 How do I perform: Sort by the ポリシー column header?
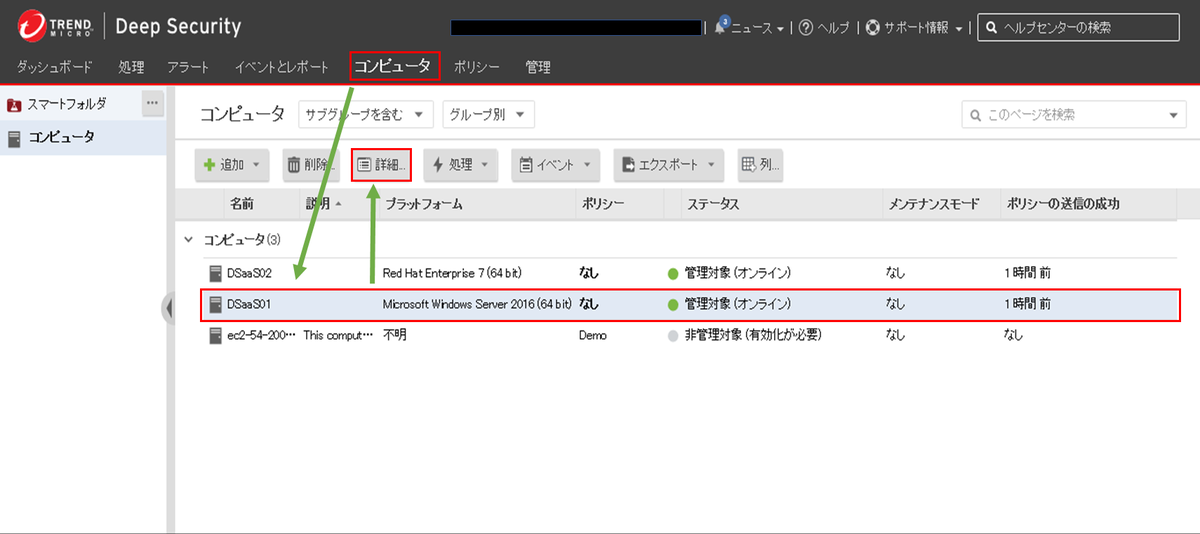603,204
